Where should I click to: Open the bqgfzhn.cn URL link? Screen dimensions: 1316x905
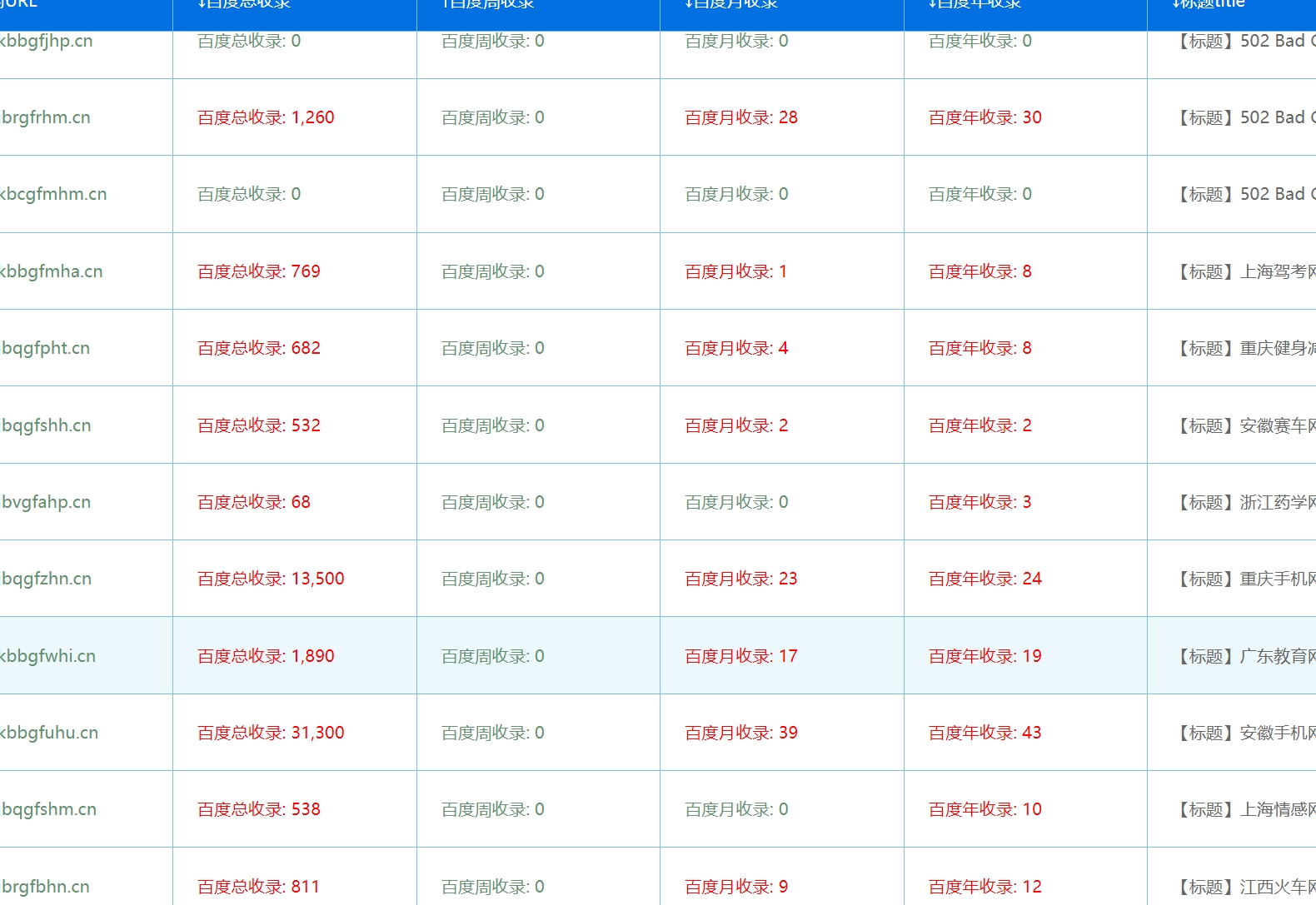pyautogui.click(x=46, y=579)
